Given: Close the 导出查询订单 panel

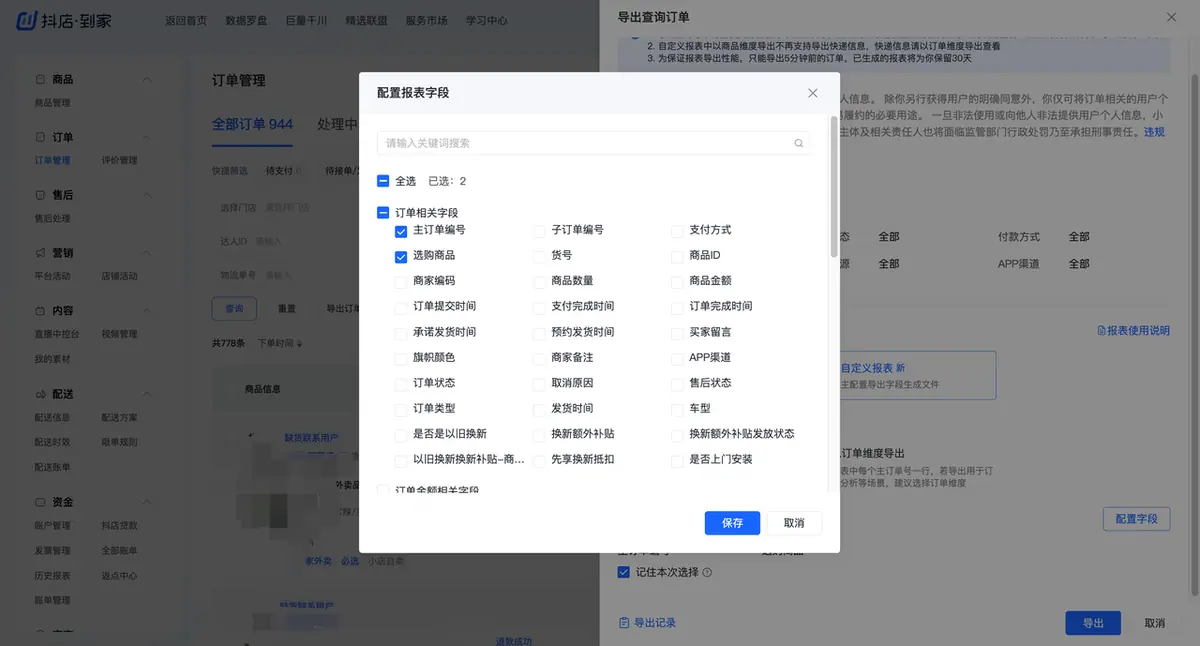Looking at the screenshot, I should [1172, 17].
